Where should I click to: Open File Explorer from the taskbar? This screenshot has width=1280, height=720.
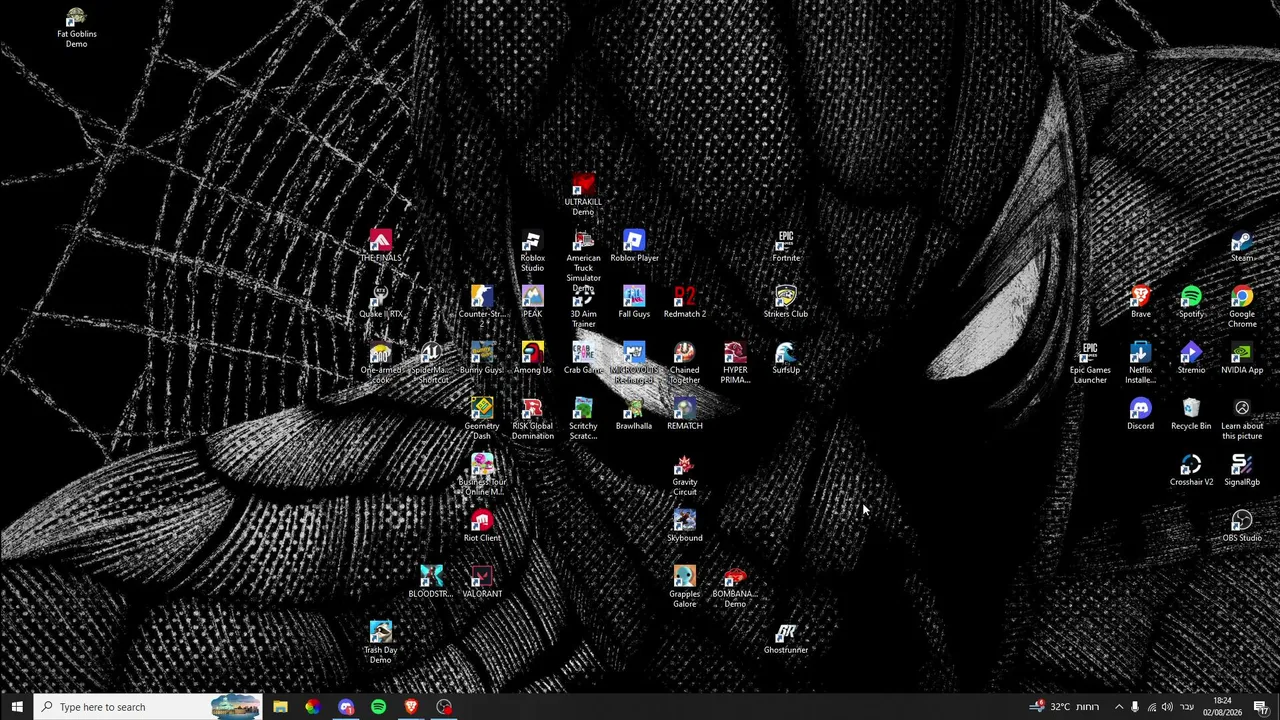tap(280, 707)
